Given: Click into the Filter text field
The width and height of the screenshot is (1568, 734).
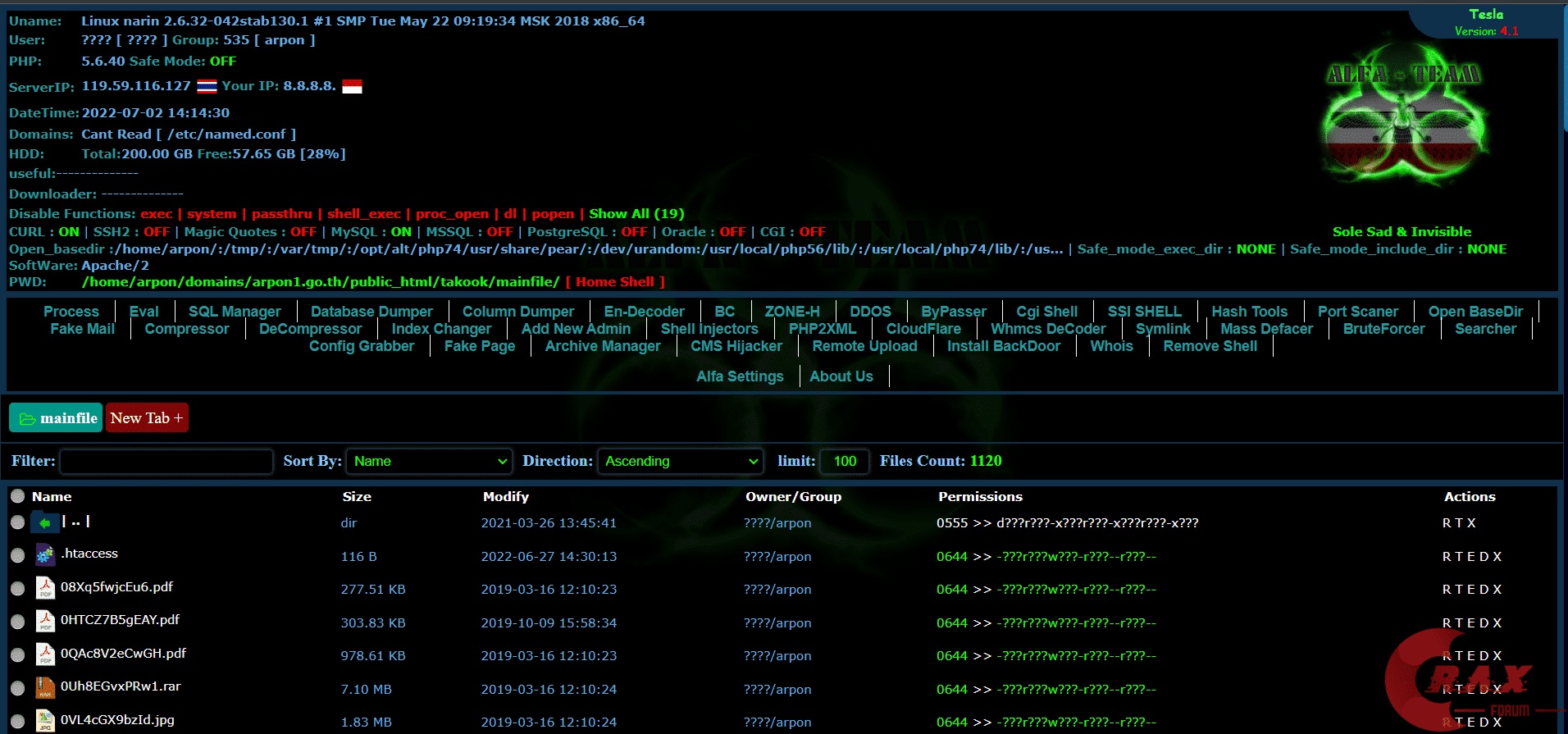Looking at the screenshot, I should (166, 461).
